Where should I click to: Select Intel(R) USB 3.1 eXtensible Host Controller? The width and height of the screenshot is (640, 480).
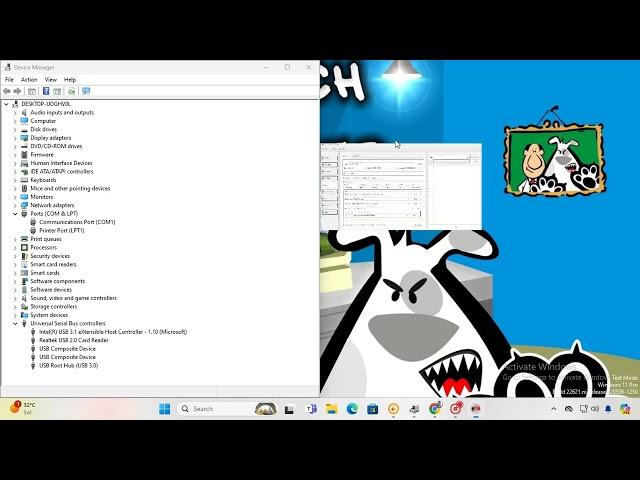113,332
